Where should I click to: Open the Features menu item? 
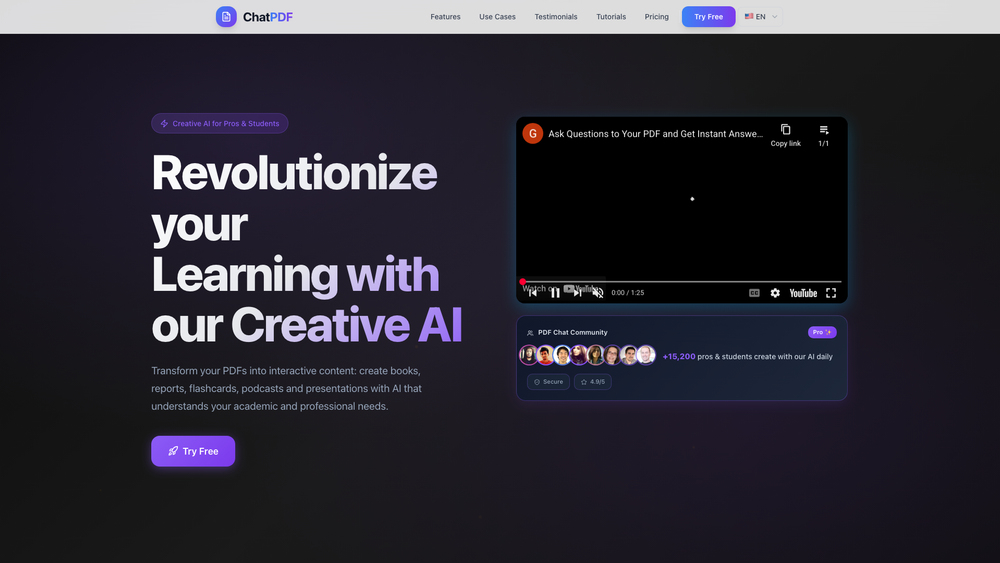point(445,17)
